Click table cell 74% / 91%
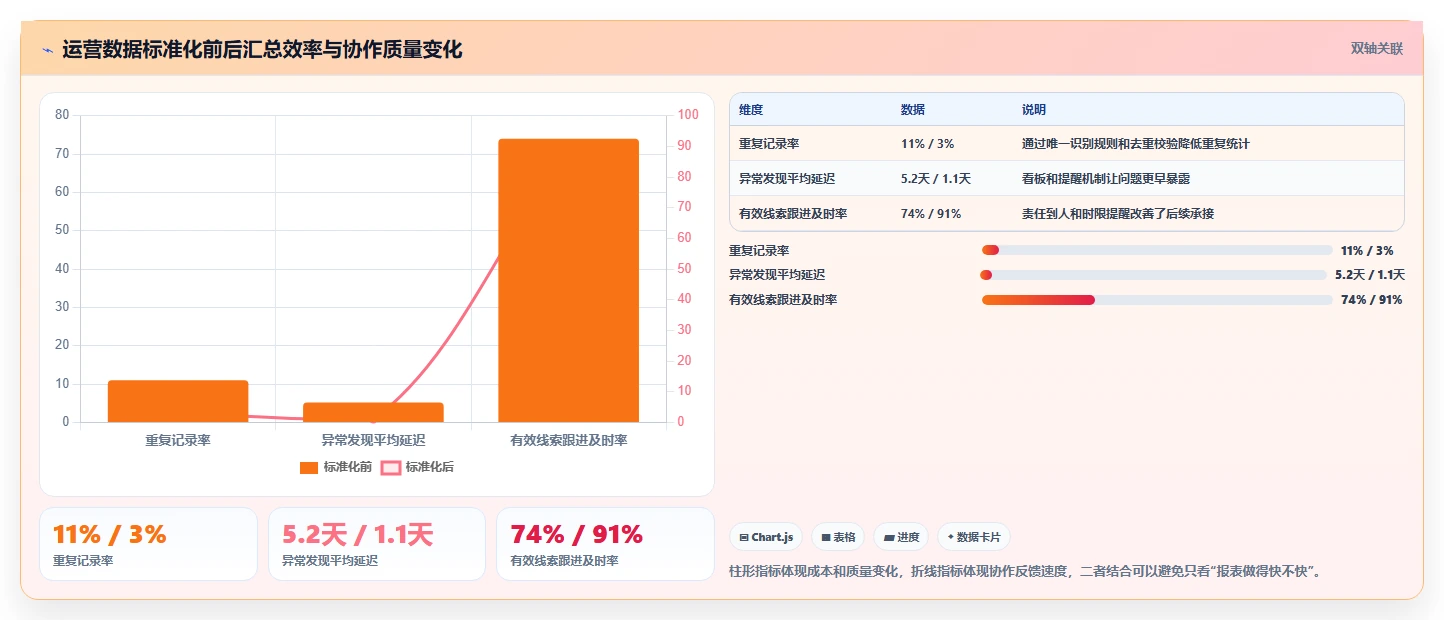1444x620 pixels. pyautogui.click(x=931, y=214)
